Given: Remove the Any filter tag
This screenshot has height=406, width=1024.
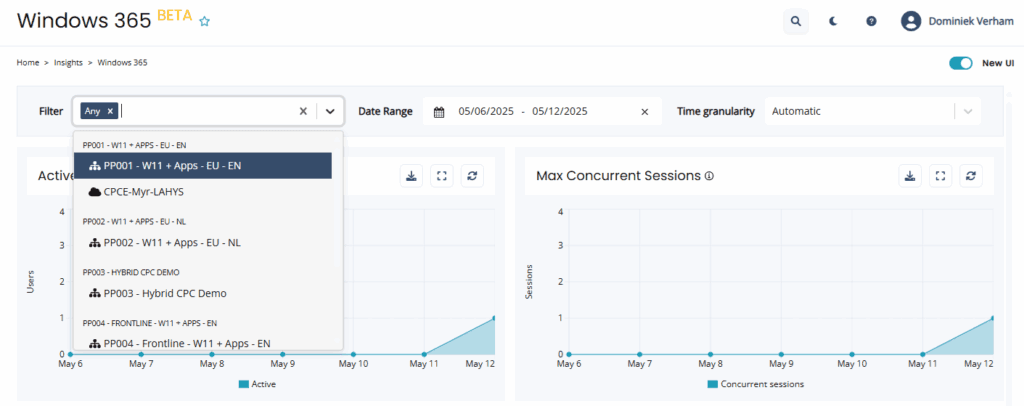Looking at the screenshot, I should coord(110,111).
